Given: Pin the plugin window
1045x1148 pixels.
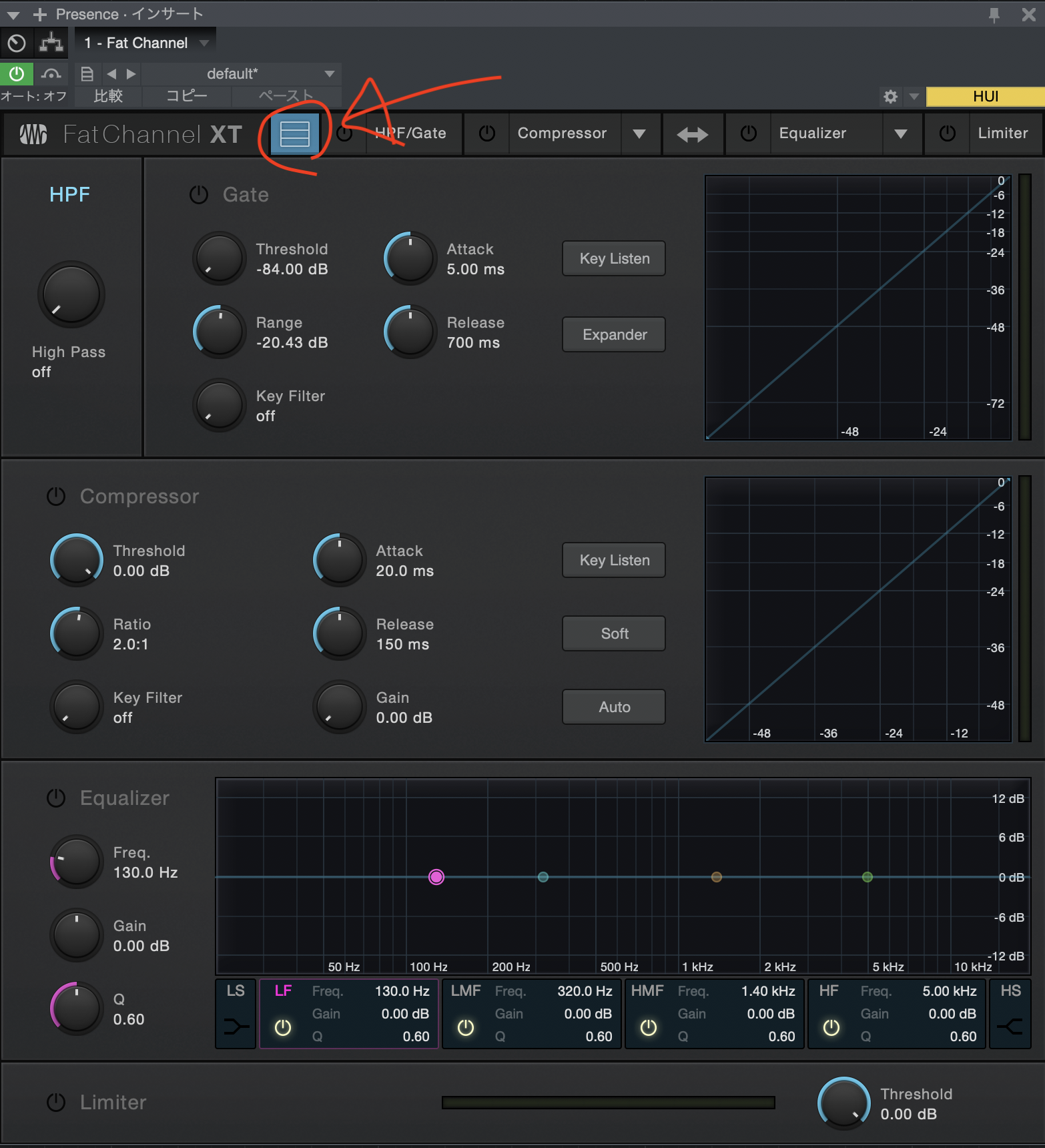Looking at the screenshot, I should [994, 15].
